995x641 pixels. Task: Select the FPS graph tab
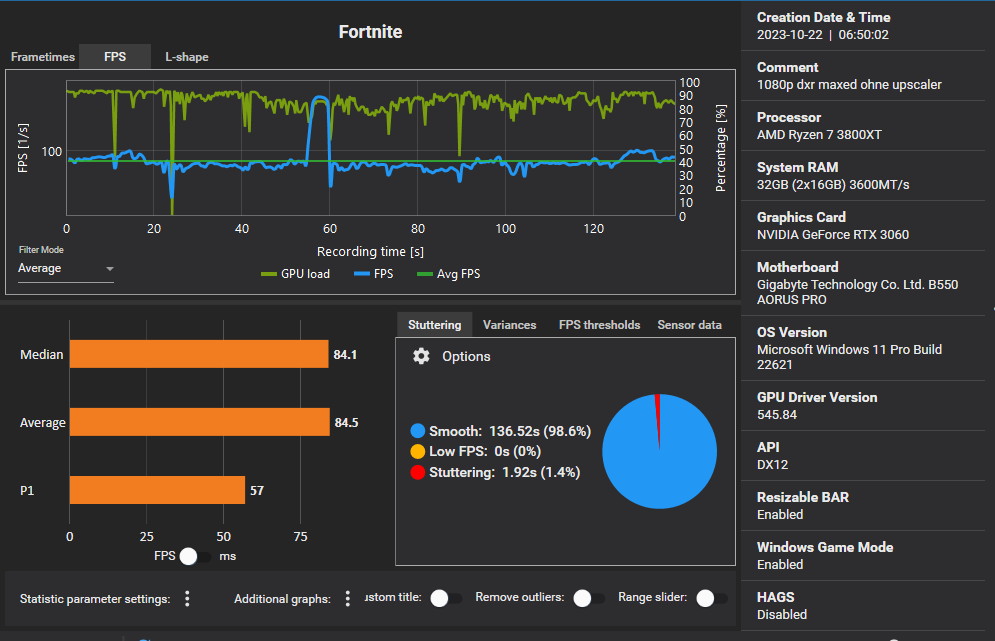pyautogui.click(x=115, y=56)
